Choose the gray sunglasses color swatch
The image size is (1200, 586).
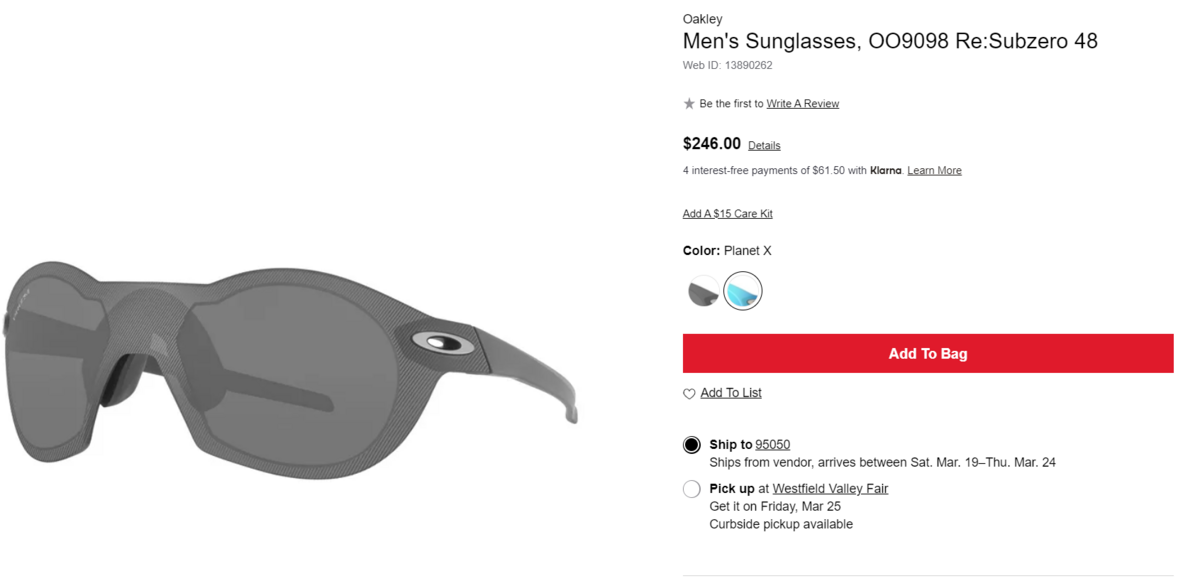pos(704,291)
